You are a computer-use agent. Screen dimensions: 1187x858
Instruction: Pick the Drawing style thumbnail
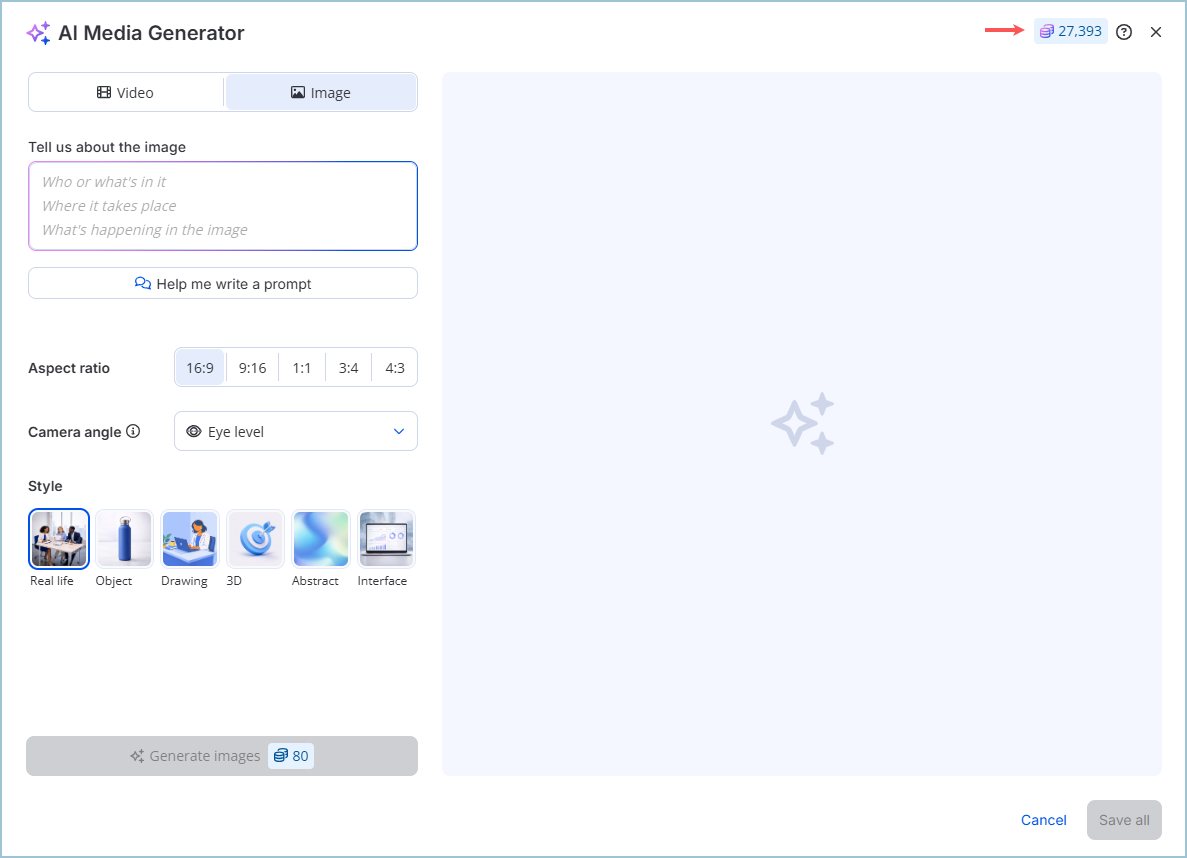[x=190, y=539]
